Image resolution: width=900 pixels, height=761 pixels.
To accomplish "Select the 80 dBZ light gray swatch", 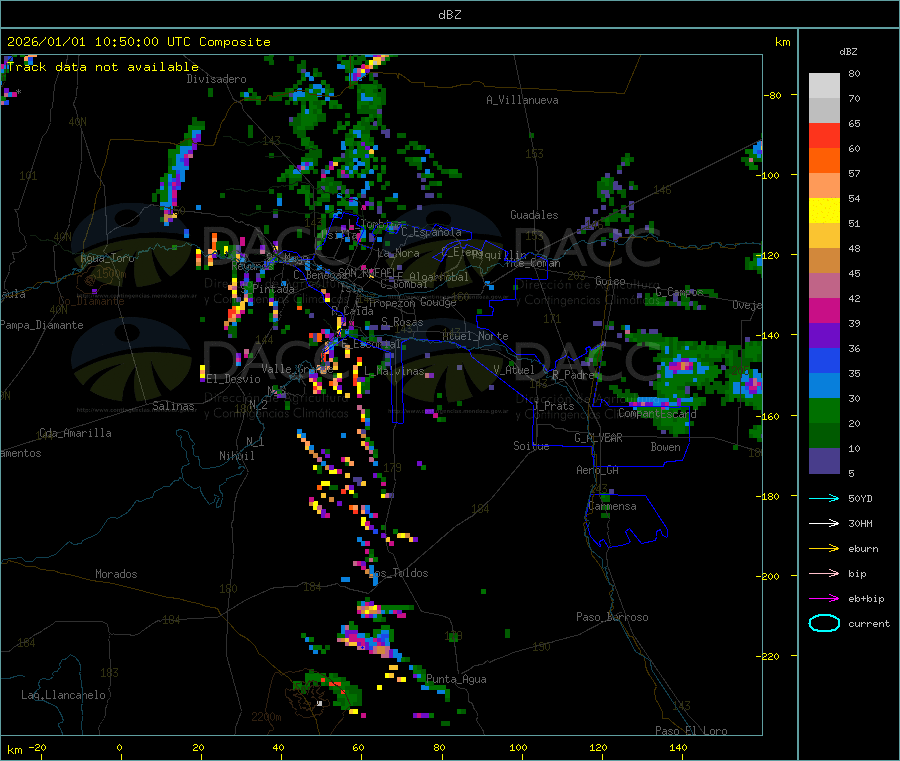I will click(x=824, y=86).
